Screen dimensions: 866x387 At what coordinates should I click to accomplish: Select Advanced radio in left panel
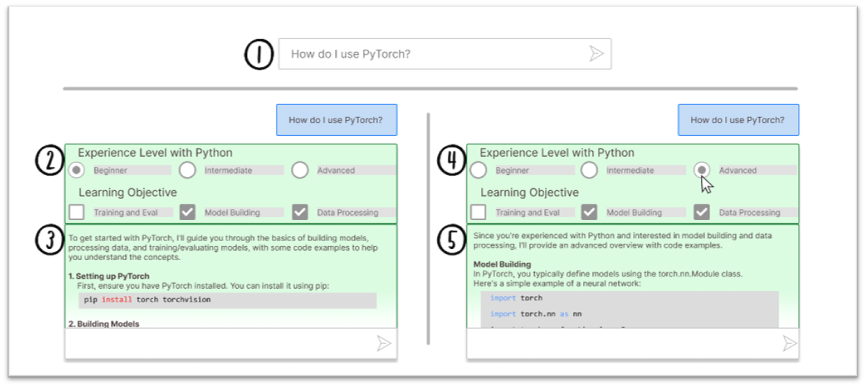pyautogui.click(x=300, y=170)
